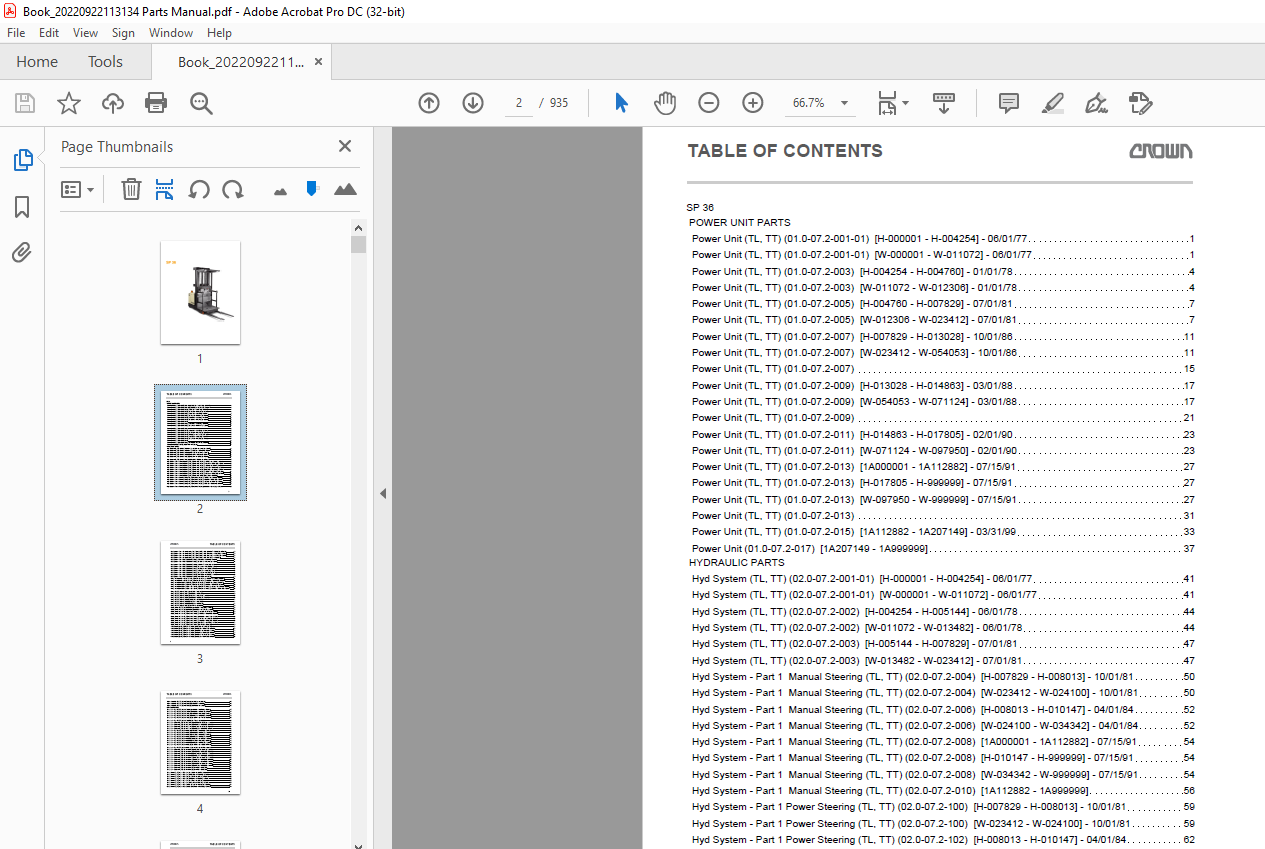Screen dimensions: 1265x849
Task: Select page 4 thumbnail
Action: 200,743
